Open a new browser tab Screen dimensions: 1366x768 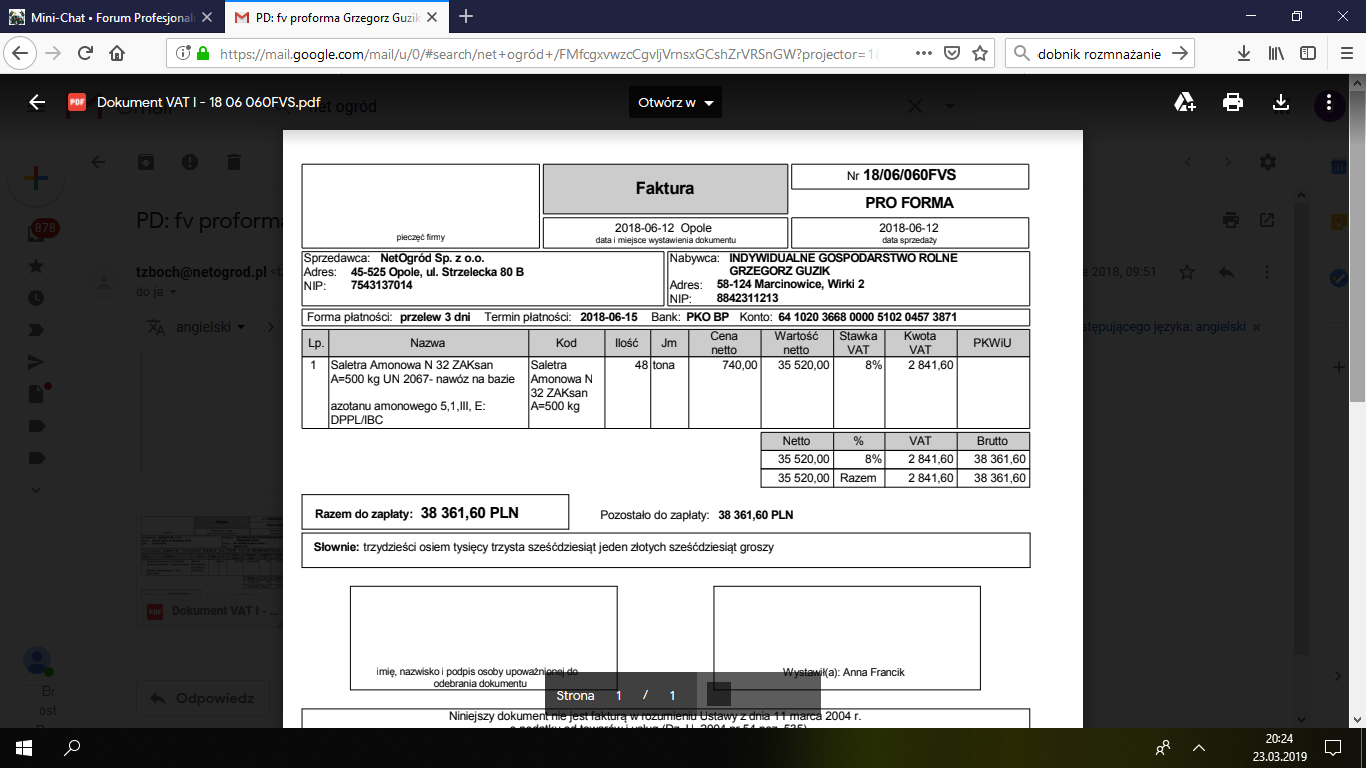[x=466, y=17]
